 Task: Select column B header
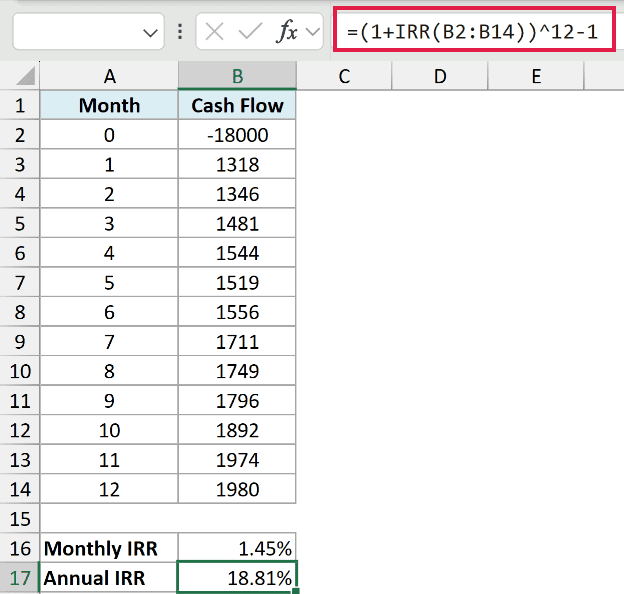237,76
